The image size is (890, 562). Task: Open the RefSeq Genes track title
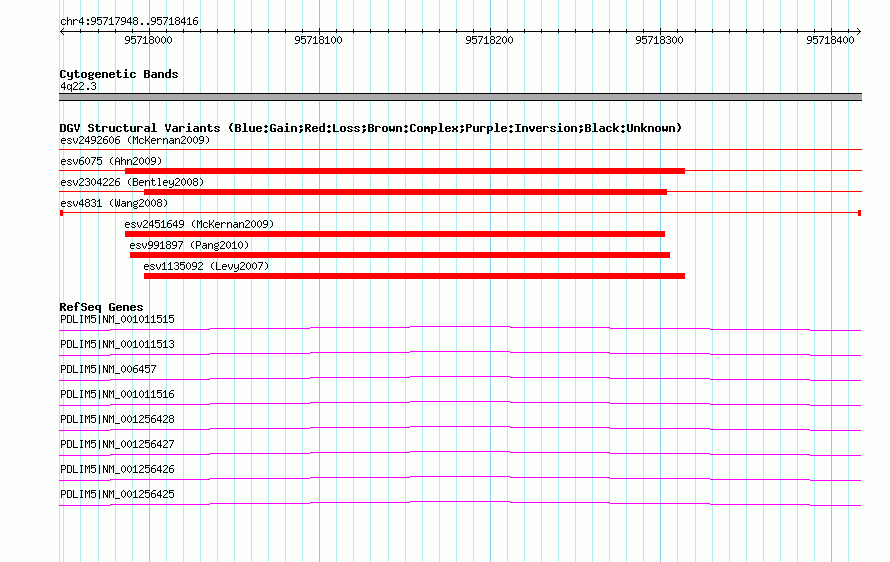[101, 307]
